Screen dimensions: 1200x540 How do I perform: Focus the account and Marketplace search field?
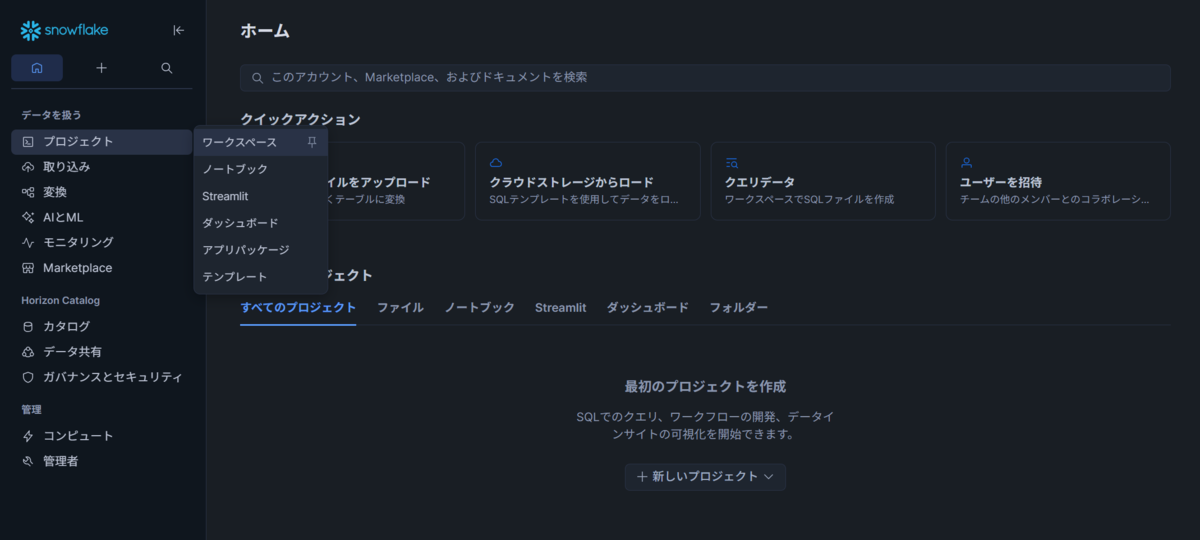[x=705, y=78]
